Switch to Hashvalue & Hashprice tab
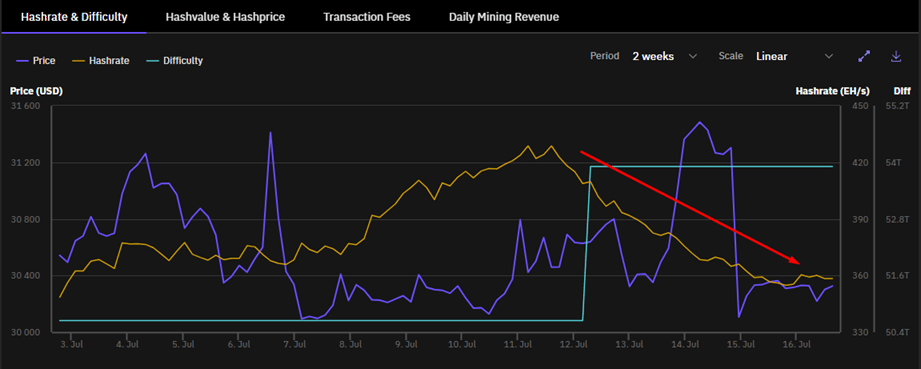 (225, 17)
